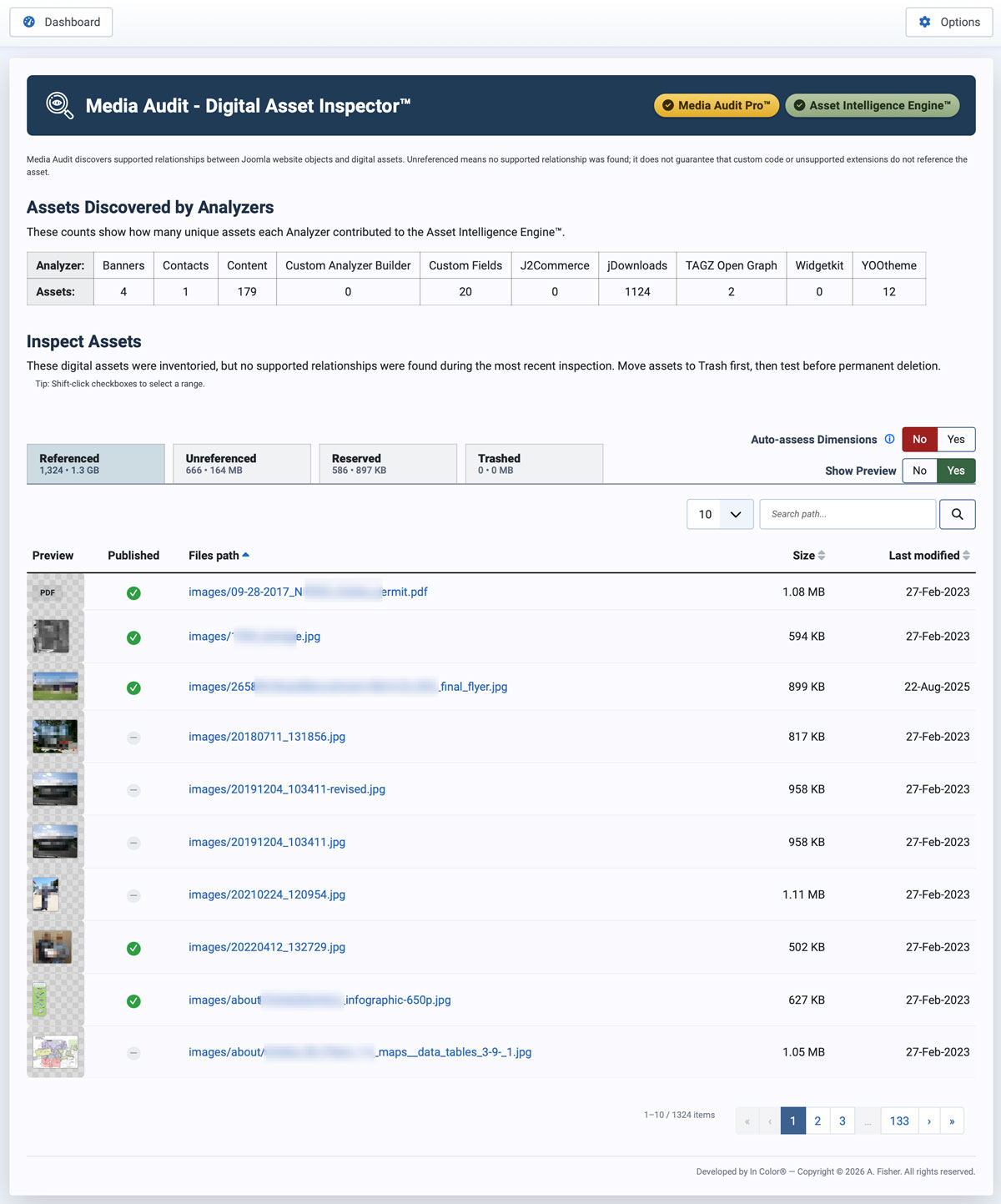Screen dimensions: 1001x1204
Task: Click the next page single arrow
Action: point(929,1121)
